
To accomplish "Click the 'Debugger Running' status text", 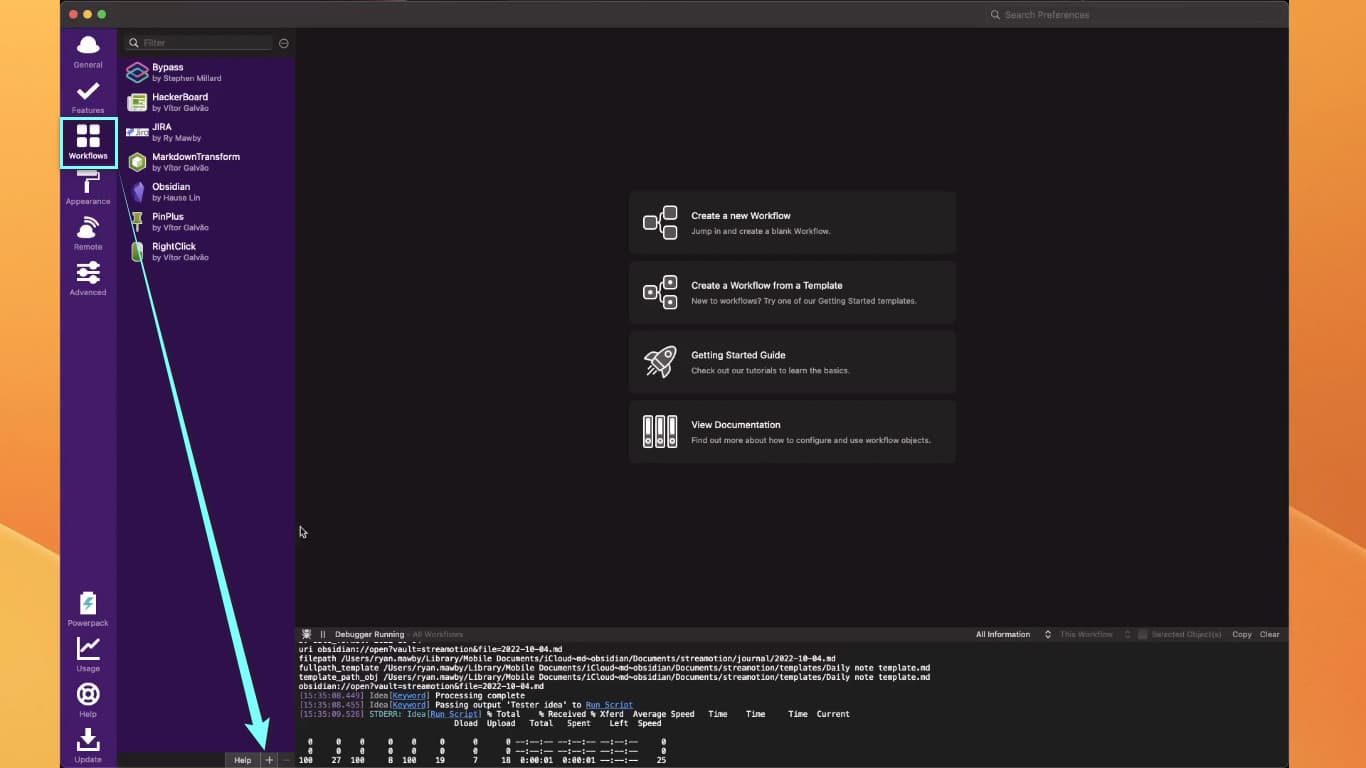I will pos(370,634).
